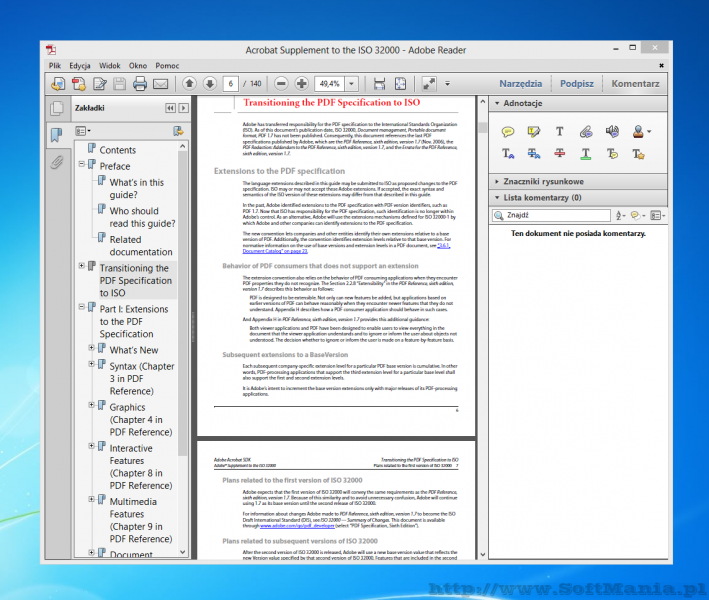Open the zoom level dropdown arrow

tap(351, 84)
